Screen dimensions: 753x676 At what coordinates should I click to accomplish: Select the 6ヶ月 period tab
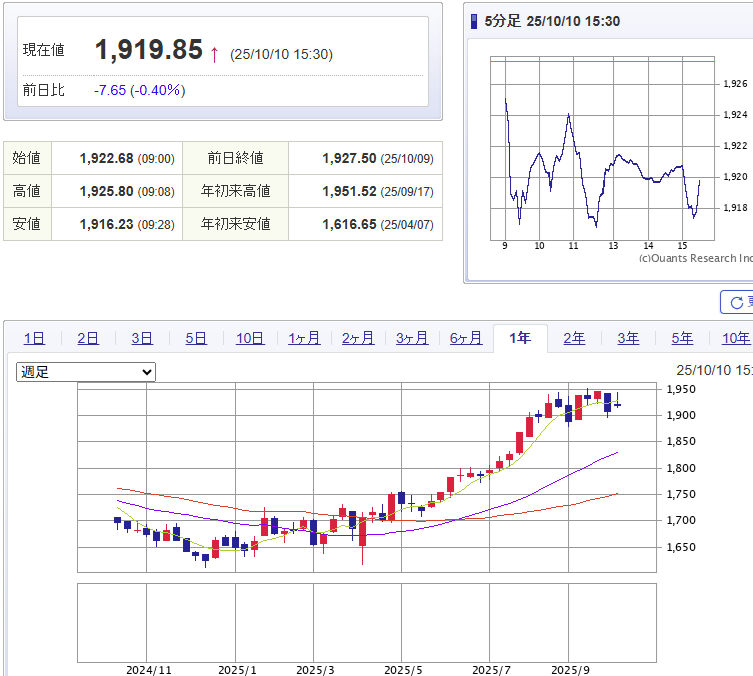tap(466, 338)
